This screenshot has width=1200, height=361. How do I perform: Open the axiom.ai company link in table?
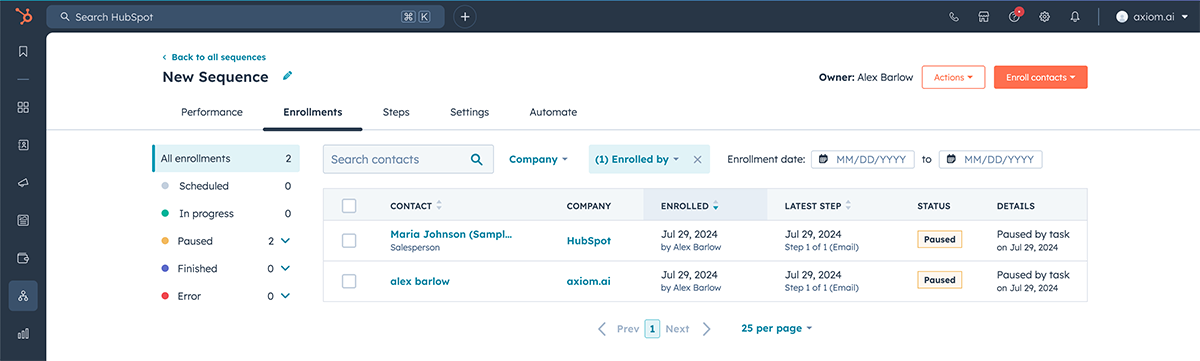coord(589,281)
